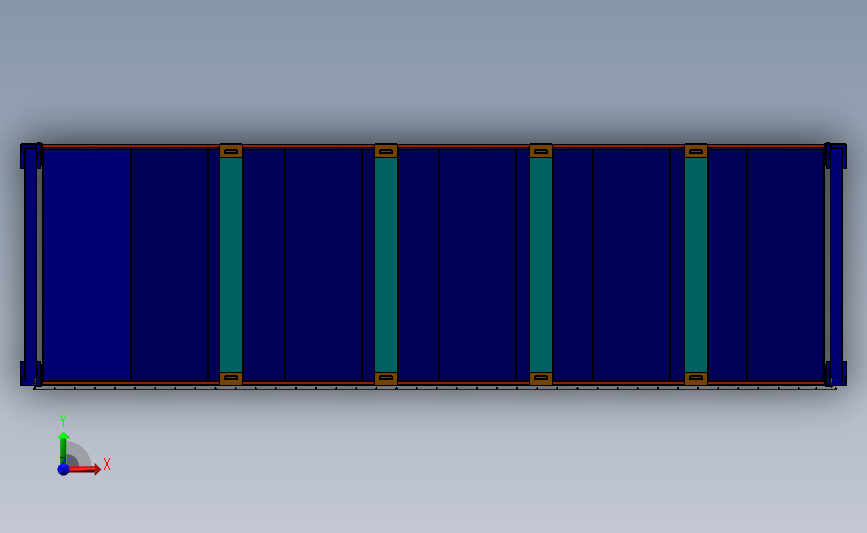
Task: Select the first teal strap from the left
Action: [231, 265]
